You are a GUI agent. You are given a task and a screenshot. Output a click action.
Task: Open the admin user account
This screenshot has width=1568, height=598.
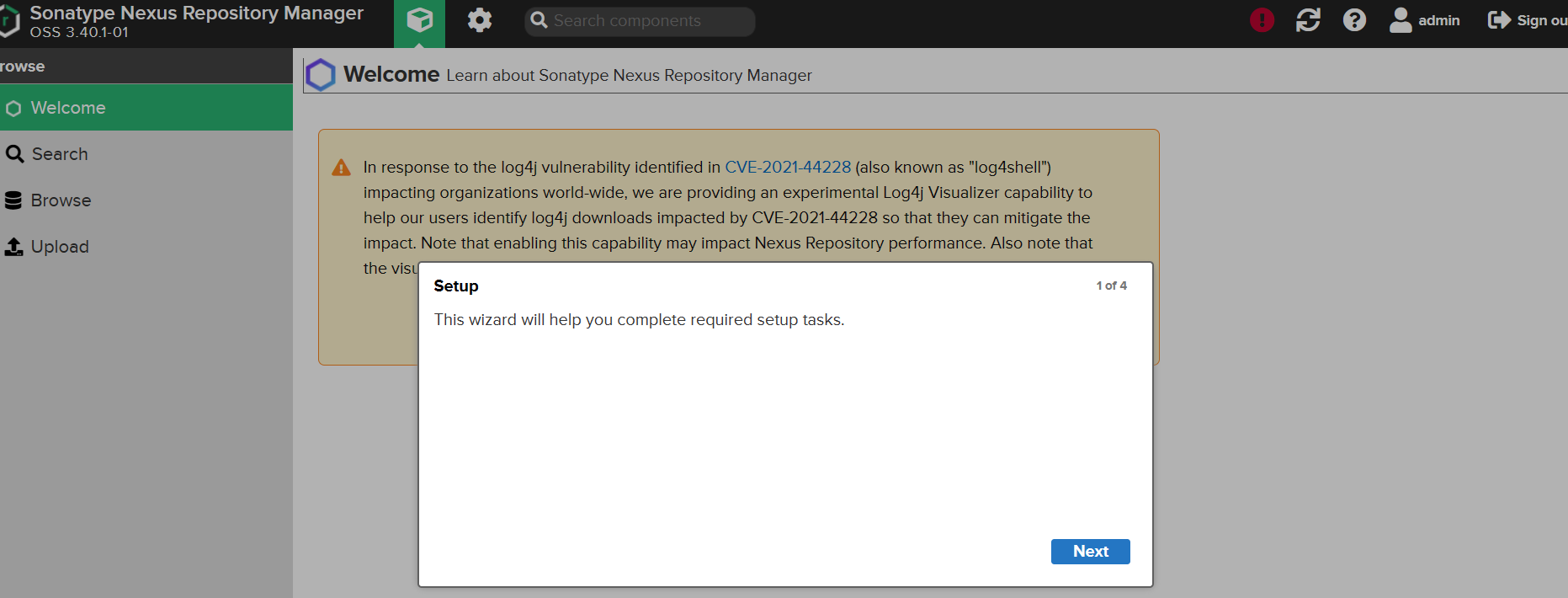coord(1425,20)
